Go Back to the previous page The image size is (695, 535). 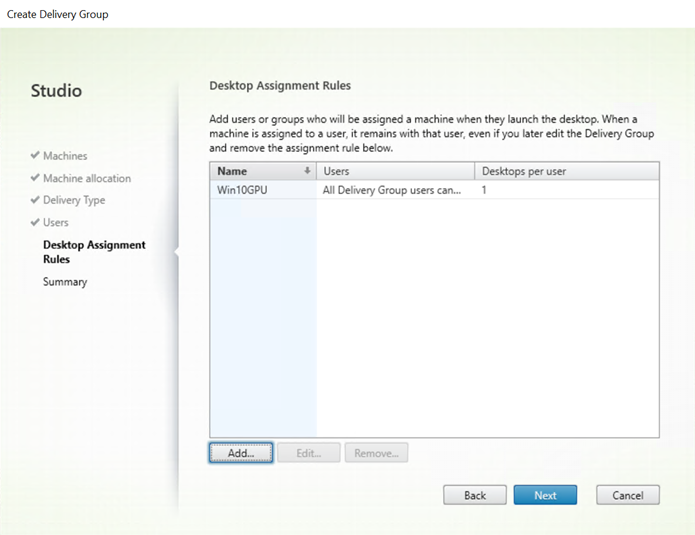pos(475,495)
